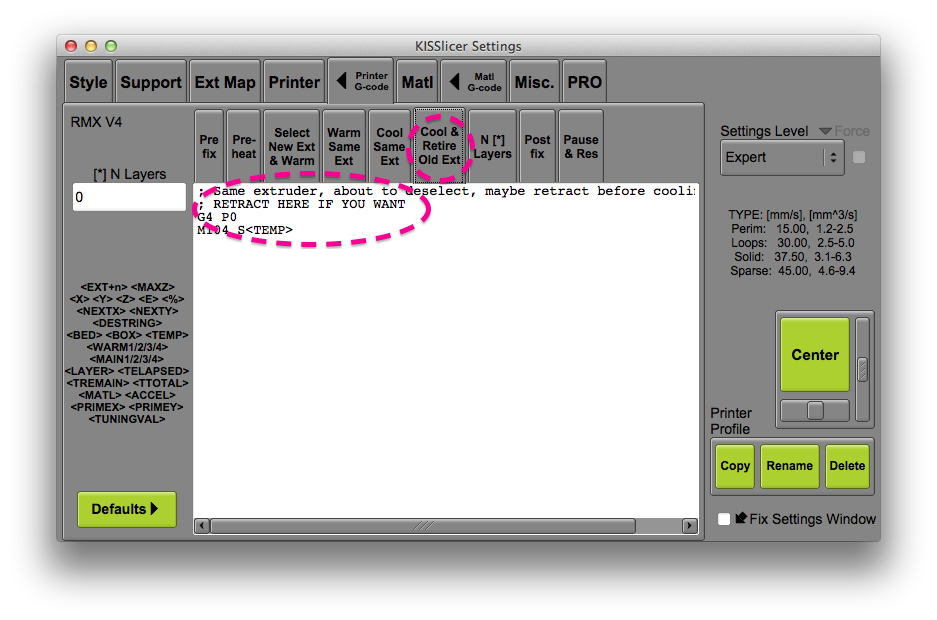The width and height of the screenshot is (937, 620).
Task: Click the Defaults button
Action: (127, 509)
